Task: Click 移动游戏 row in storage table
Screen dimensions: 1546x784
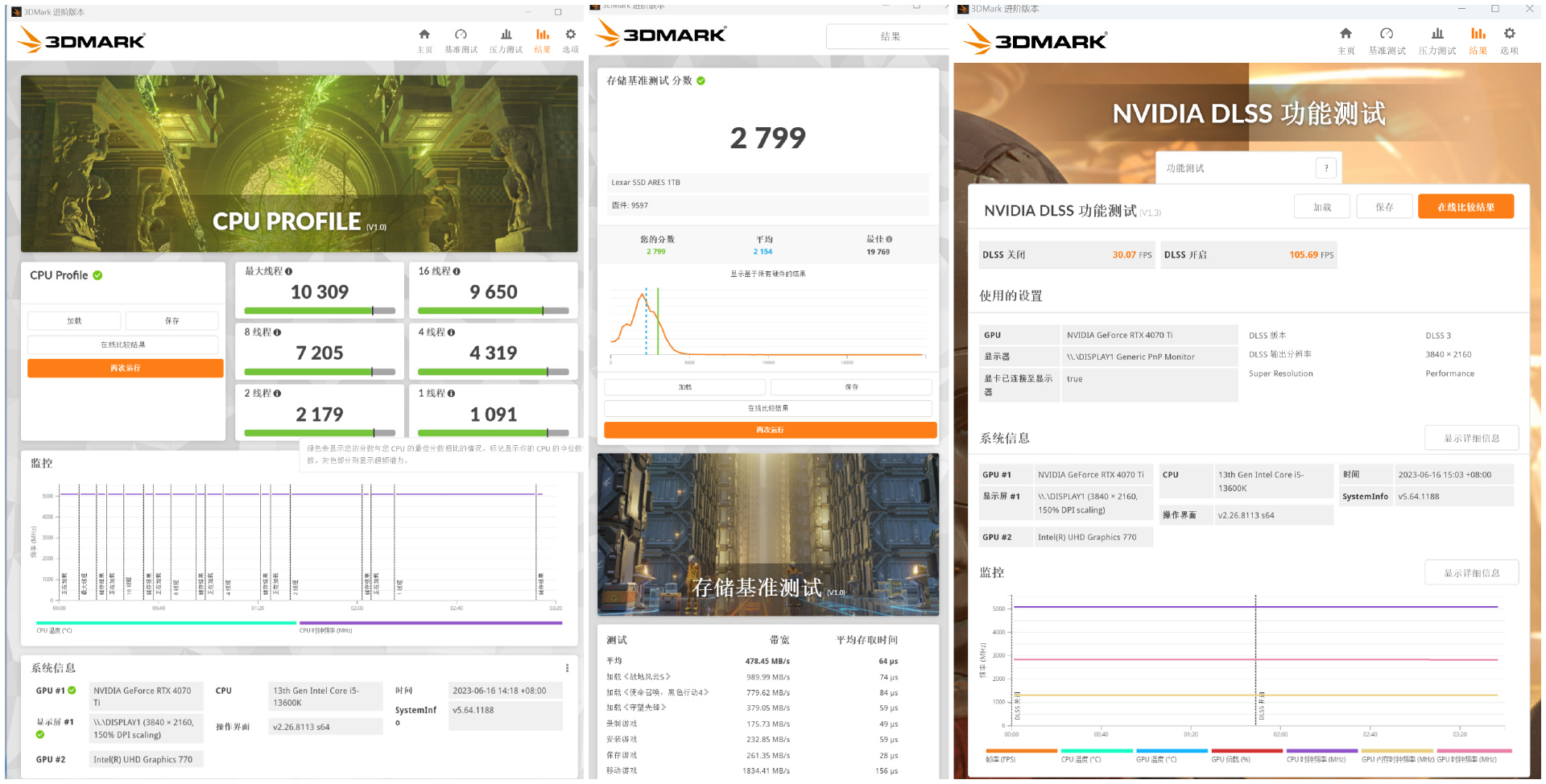Action: pyautogui.click(x=768, y=770)
